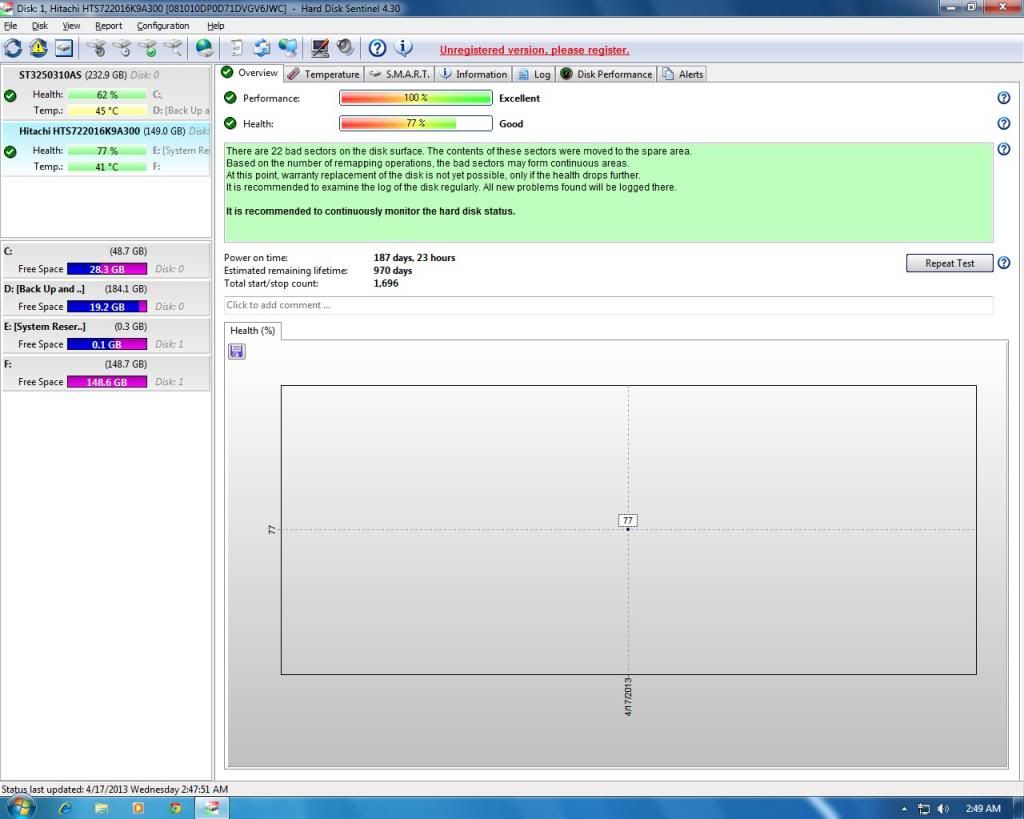Click the taskbar volume speaker icon
Screen dimensions: 1024x819
(943, 809)
